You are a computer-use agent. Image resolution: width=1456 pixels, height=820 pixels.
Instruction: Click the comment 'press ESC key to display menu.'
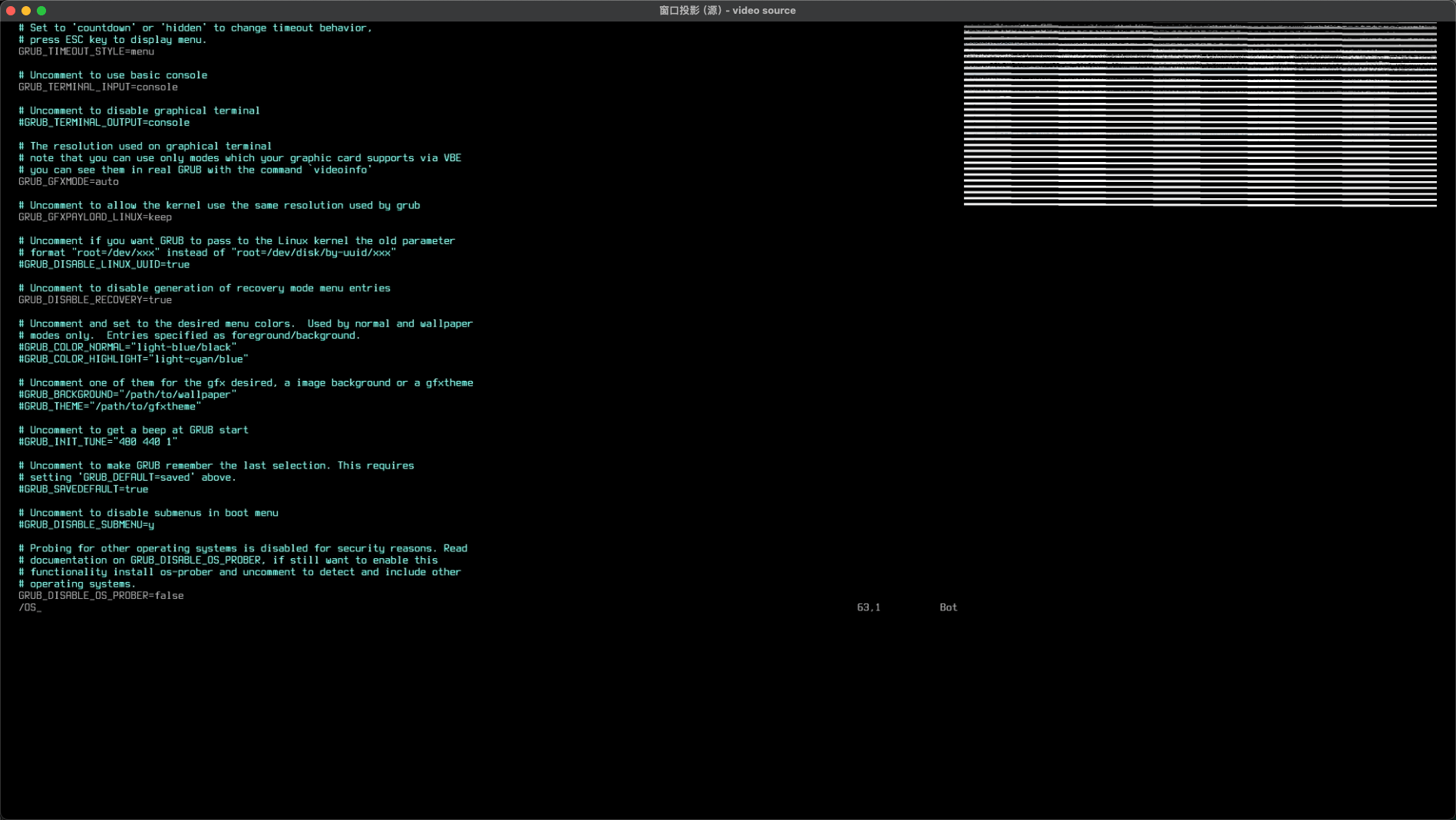click(113, 40)
